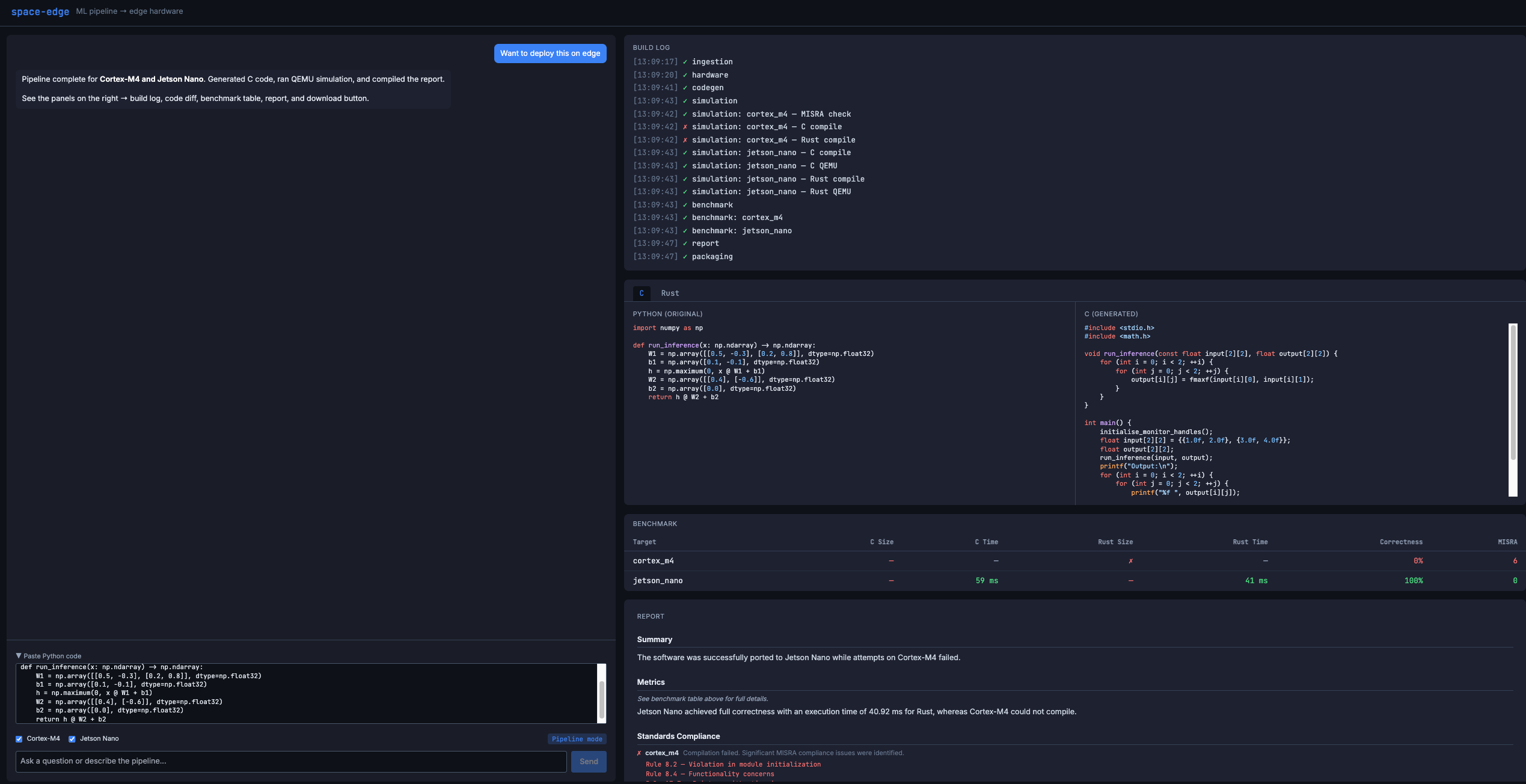Click the red X beside cortex_m4 C compile
This screenshot has width=1526, height=784.
point(685,127)
